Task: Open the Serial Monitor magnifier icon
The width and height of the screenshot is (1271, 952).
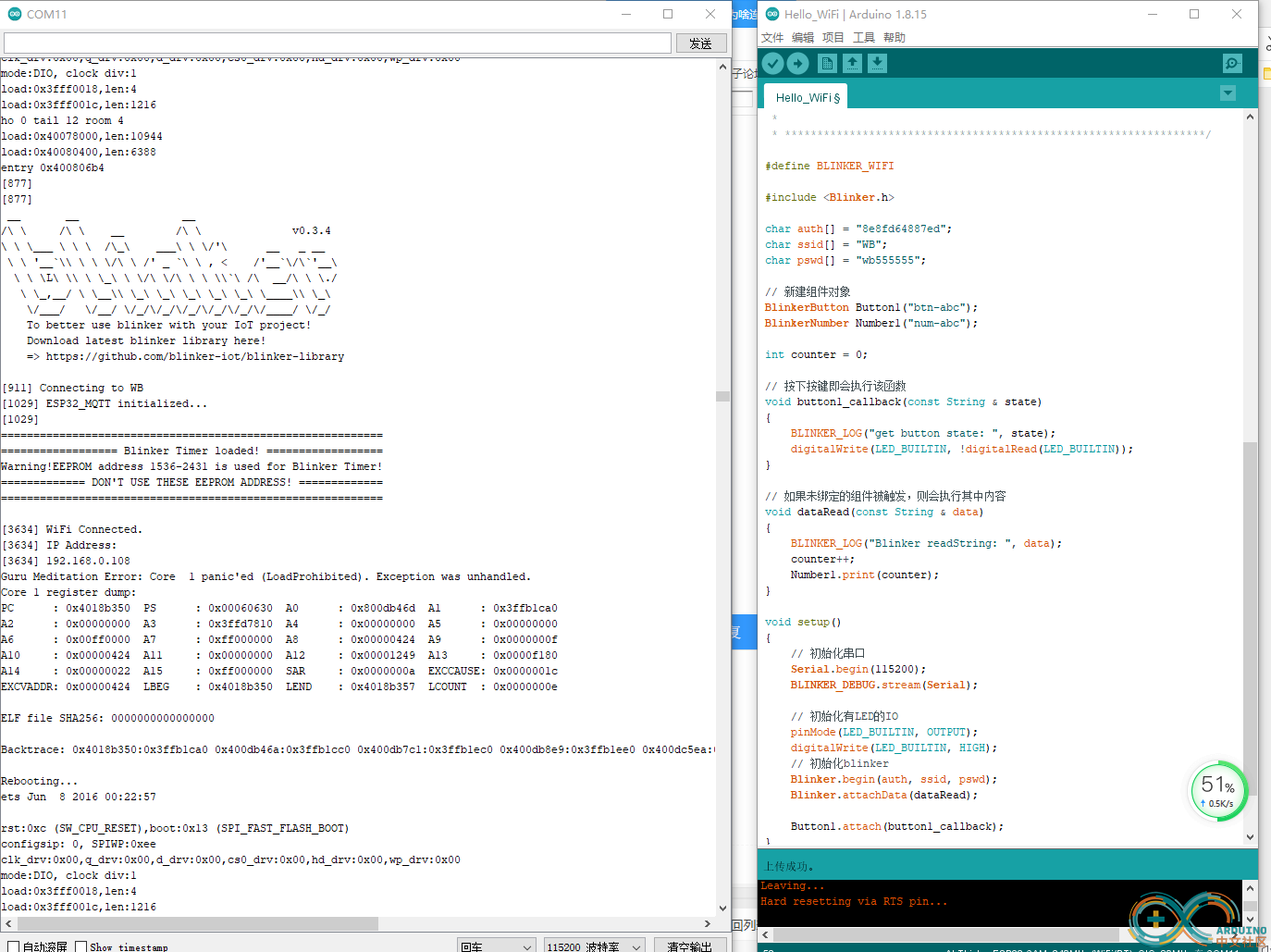Action: [1232, 63]
